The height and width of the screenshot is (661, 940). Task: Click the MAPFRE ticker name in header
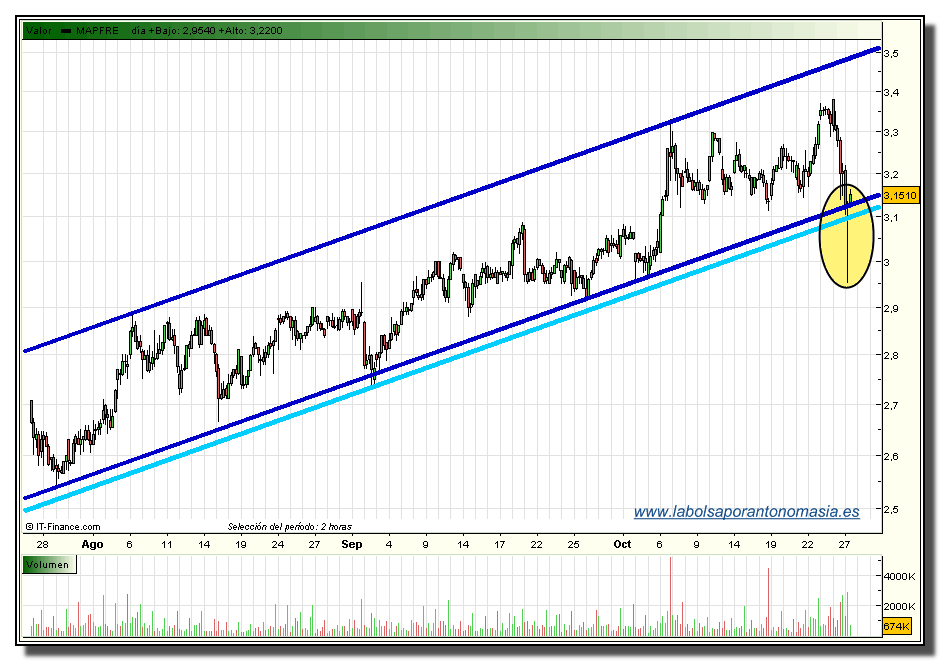tap(97, 31)
